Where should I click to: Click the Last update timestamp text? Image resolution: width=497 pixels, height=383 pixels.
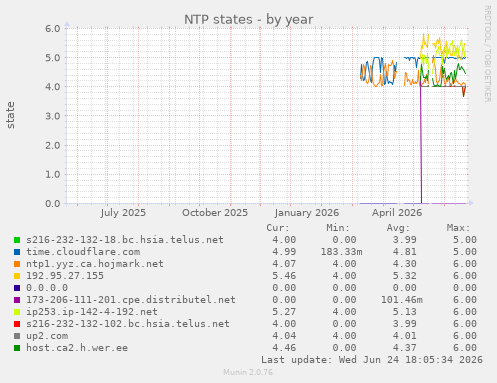point(372,360)
